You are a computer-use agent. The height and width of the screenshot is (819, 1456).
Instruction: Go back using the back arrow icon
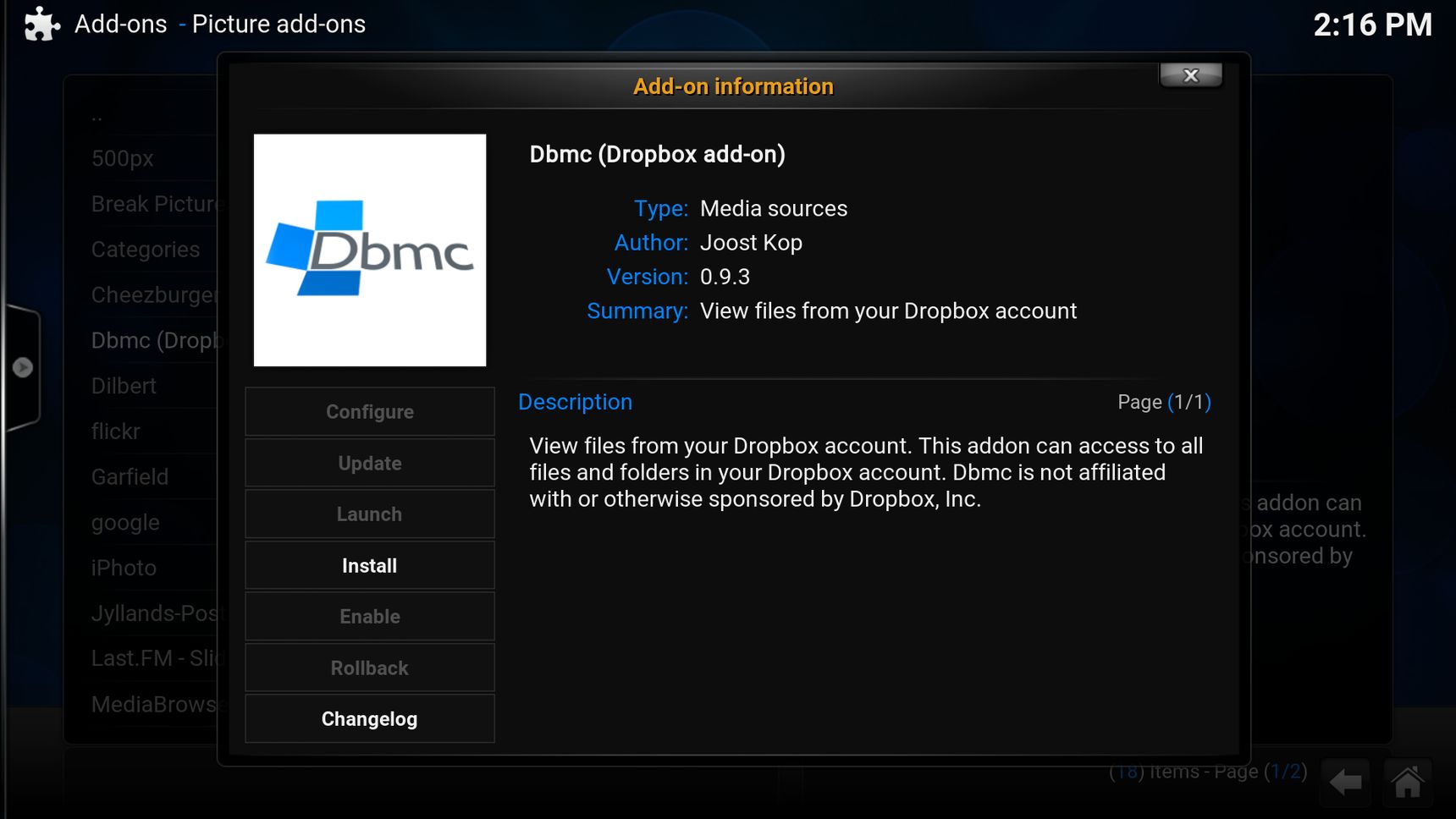point(1345,782)
